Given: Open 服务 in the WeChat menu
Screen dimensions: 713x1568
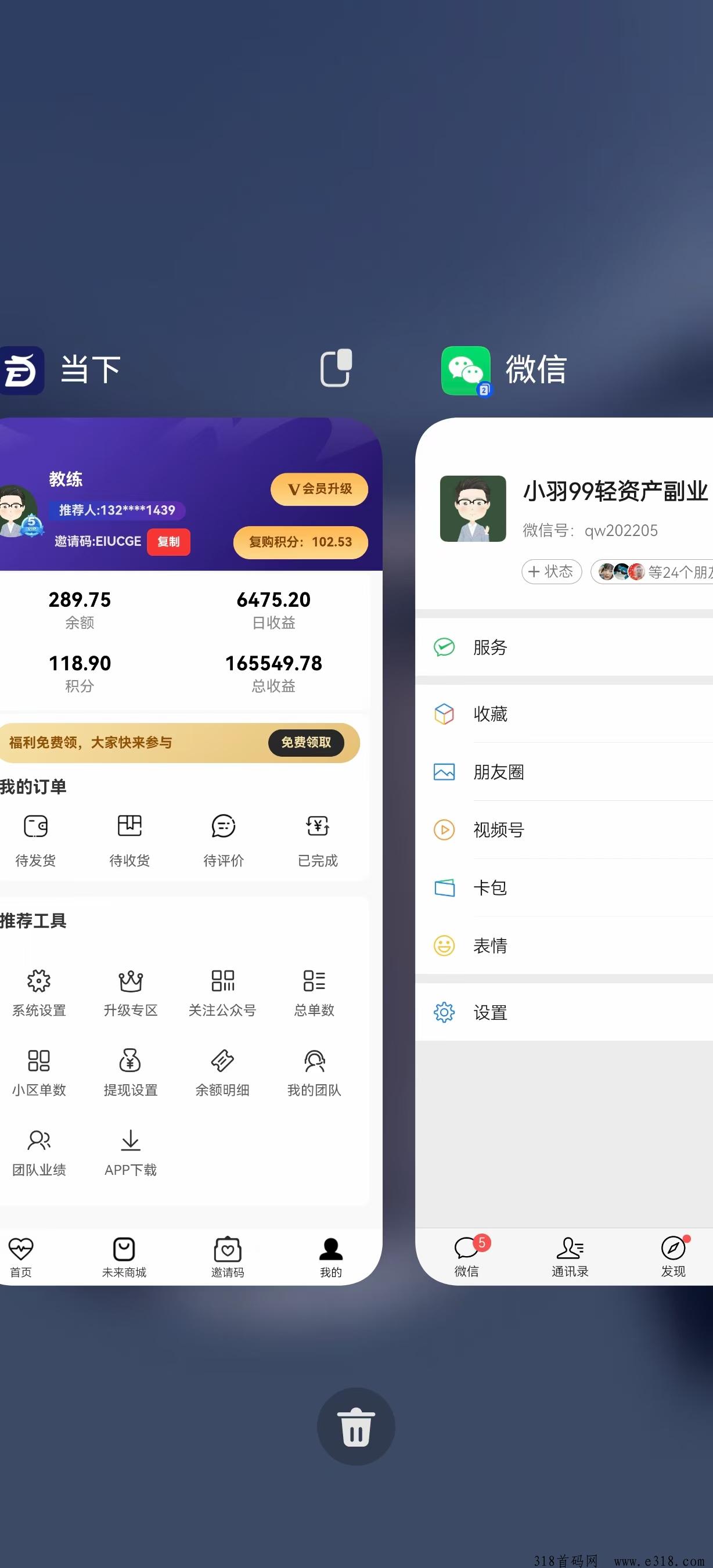Looking at the screenshot, I should click(564, 646).
